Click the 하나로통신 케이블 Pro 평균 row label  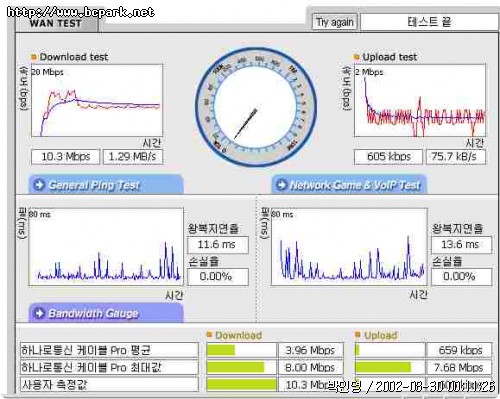(x=109, y=350)
